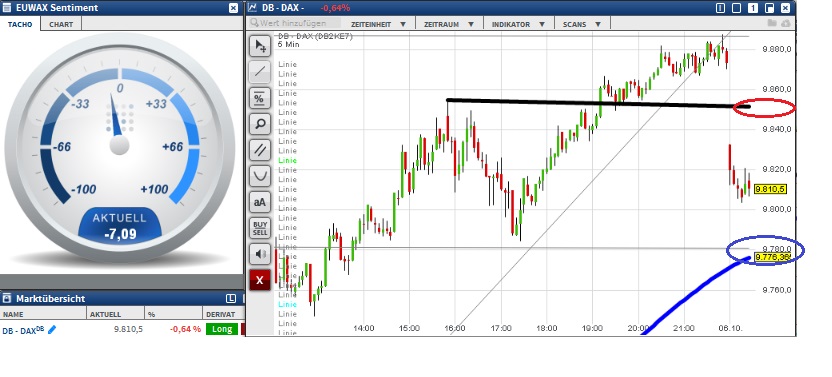Close the EUWAX Sentiment panel
The image size is (832, 377).
233,8
